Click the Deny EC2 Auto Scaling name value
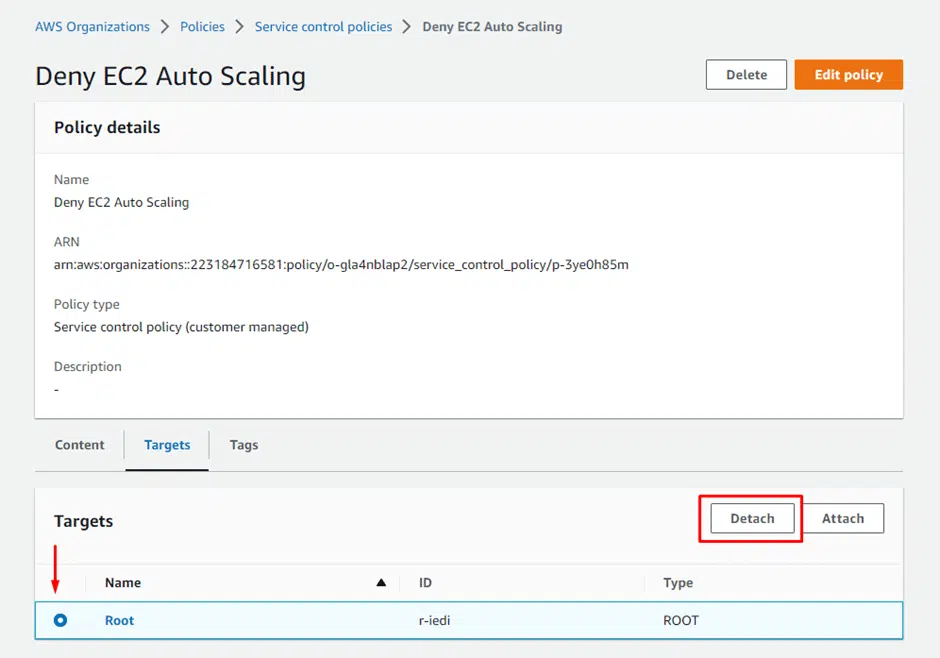Image resolution: width=940 pixels, height=658 pixels. (122, 203)
